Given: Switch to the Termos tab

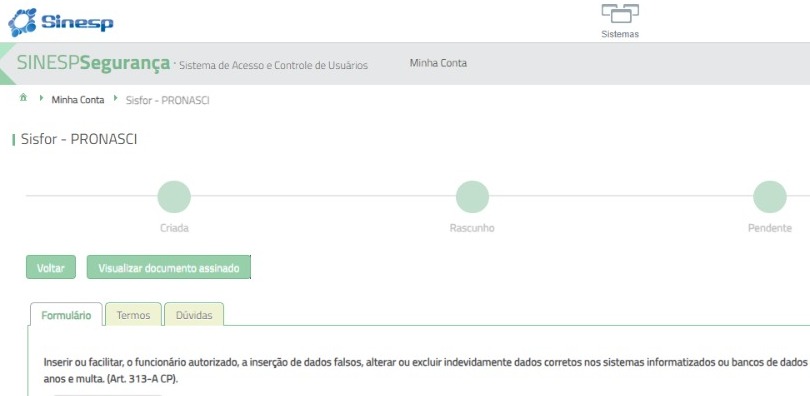Looking at the screenshot, I should (133, 315).
